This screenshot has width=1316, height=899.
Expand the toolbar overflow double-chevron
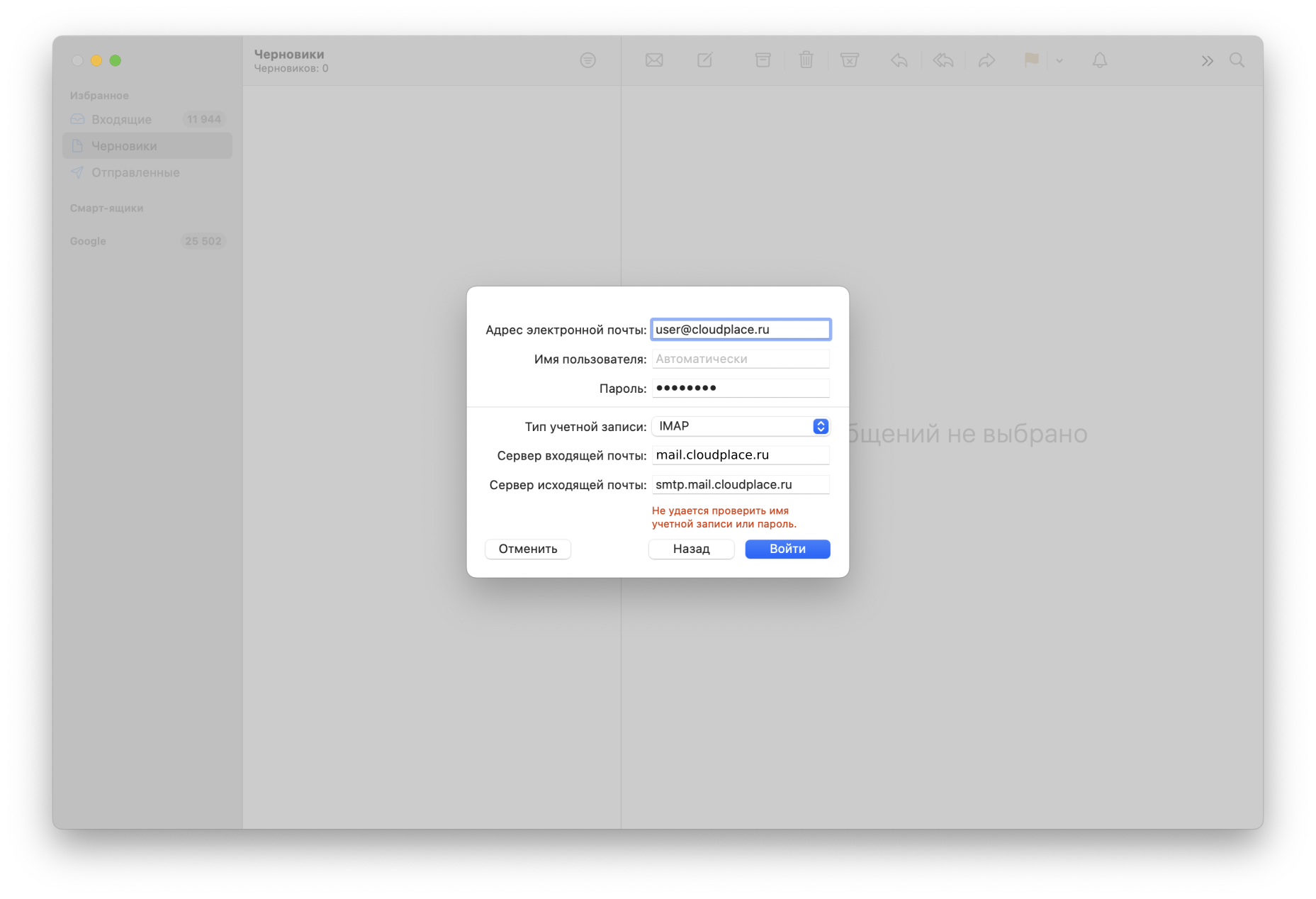pyautogui.click(x=1207, y=61)
